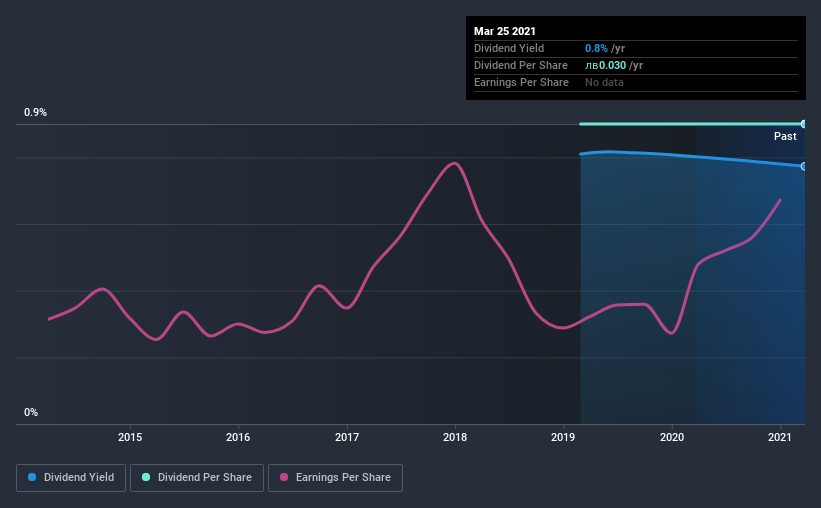Click the 'No data' earnings text in tooltip
821x508 pixels.
pyautogui.click(x=604, y=82)
